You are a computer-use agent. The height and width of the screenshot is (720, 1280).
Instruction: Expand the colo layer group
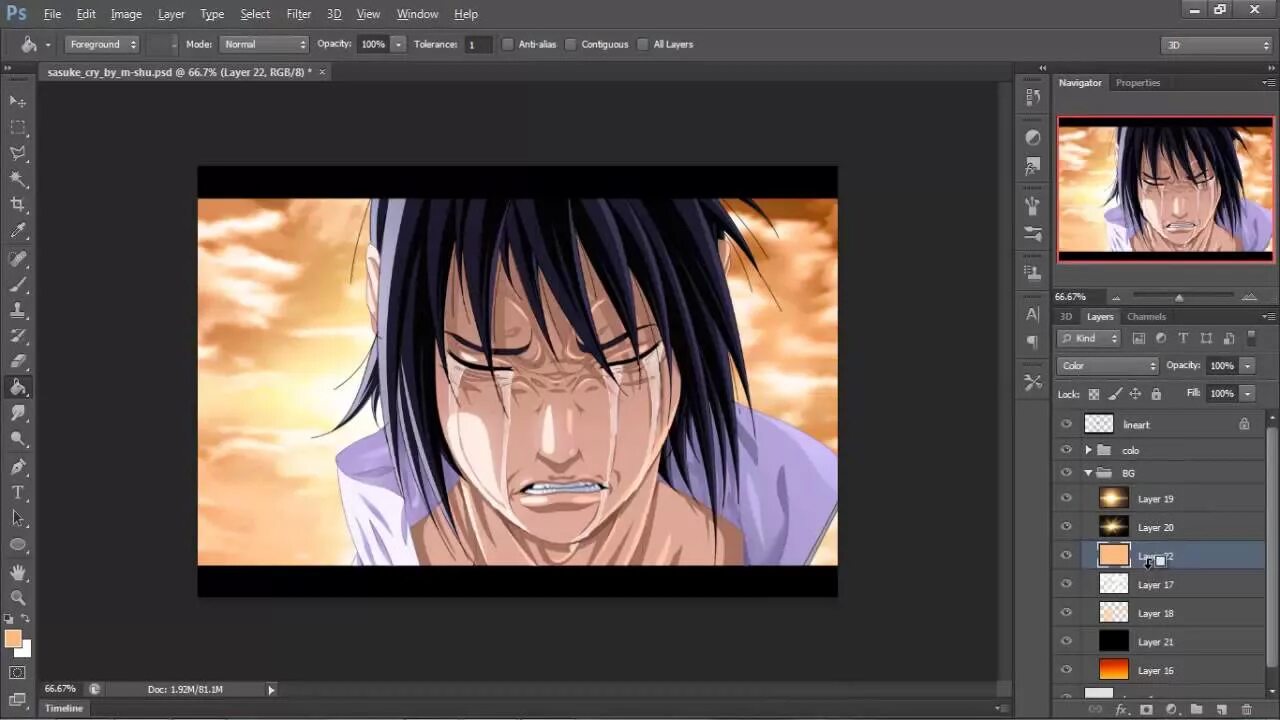[1088, 450]
